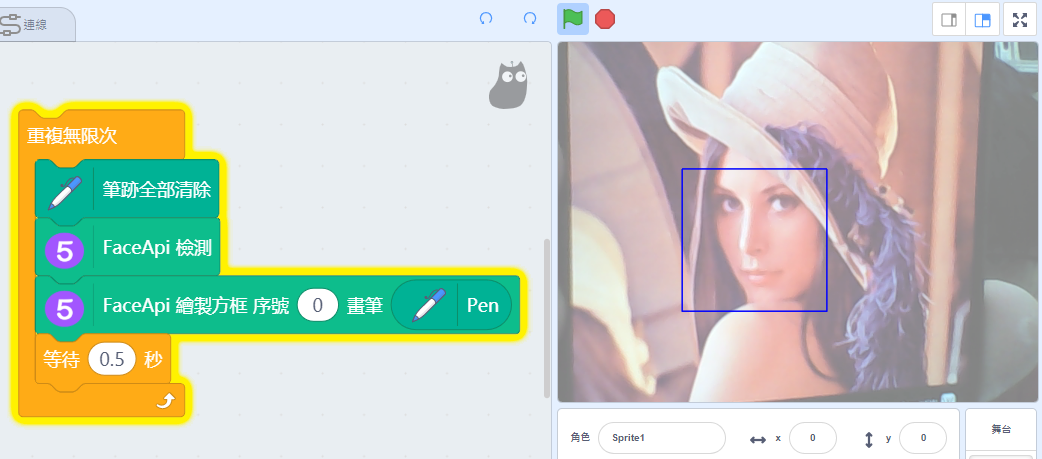
Task: Click the loop arrow at block bottom
Action: 165,401
